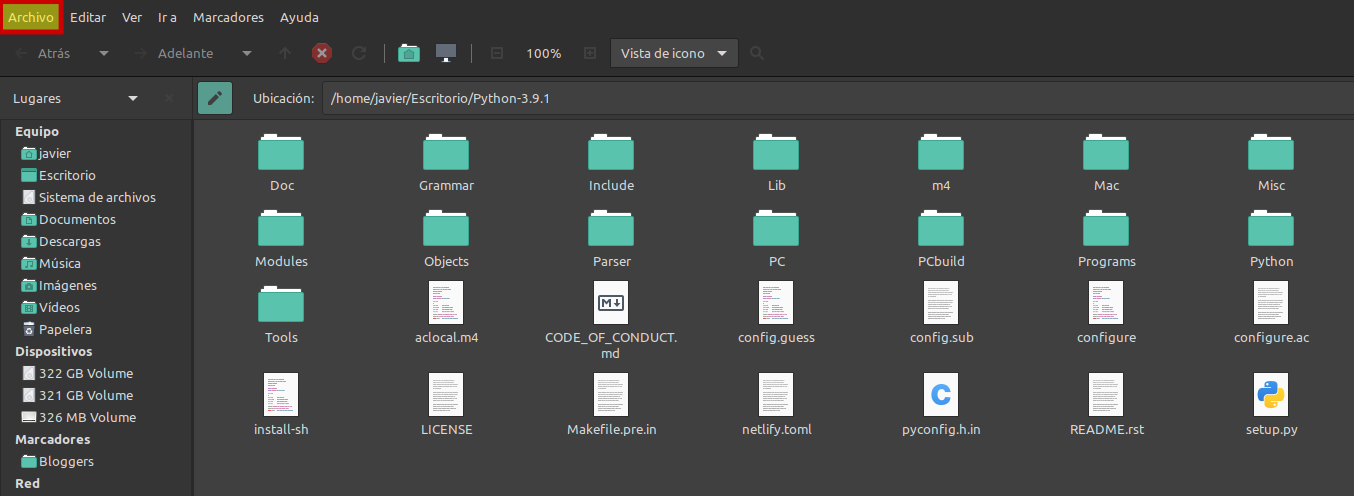1354x496 pixels.
Task: Collapse the Equipo section header
Action: pyautogui.click(x=37, y=131)
